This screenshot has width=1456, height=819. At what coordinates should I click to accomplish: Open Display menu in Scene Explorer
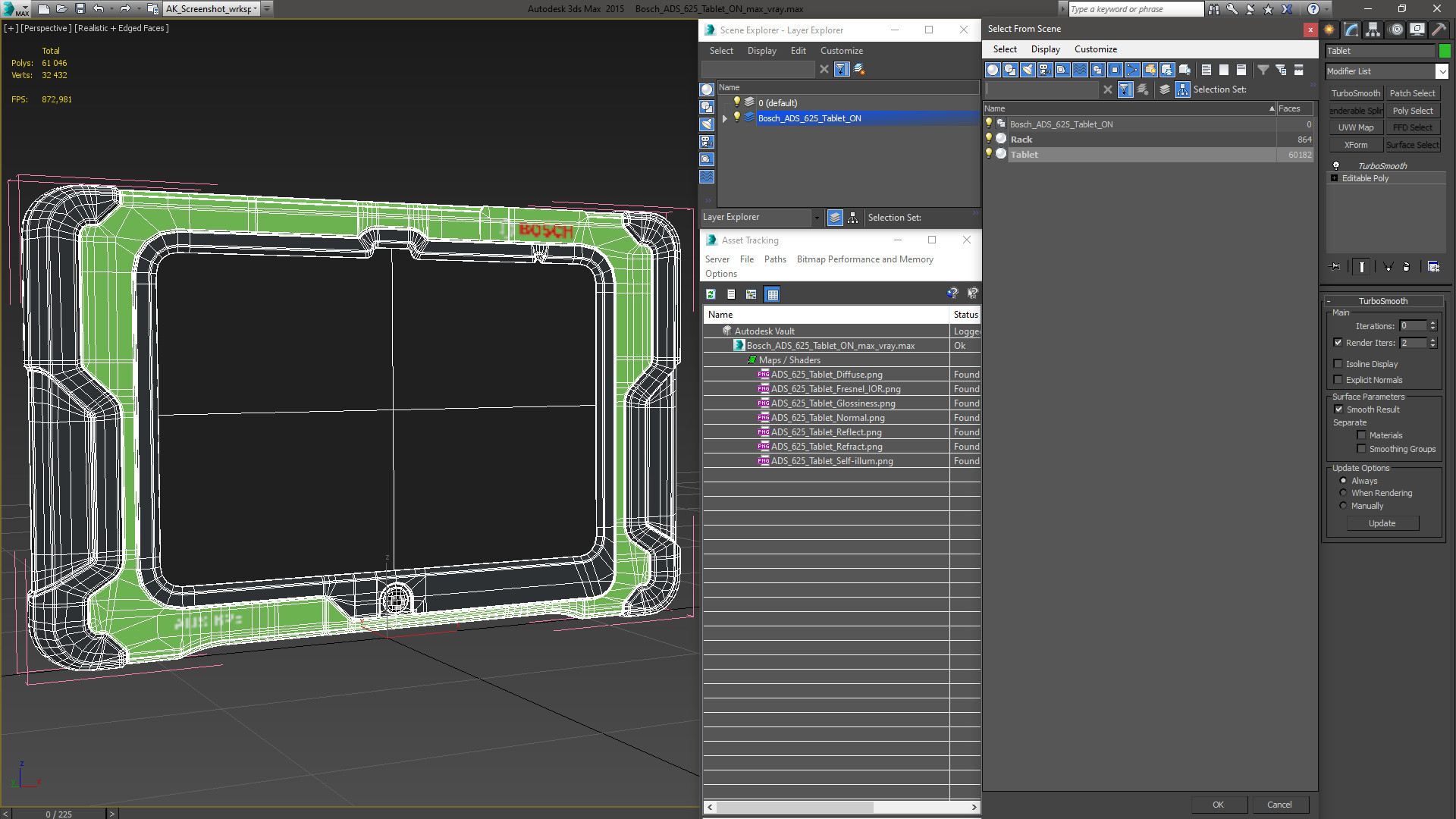pos(761,51)
